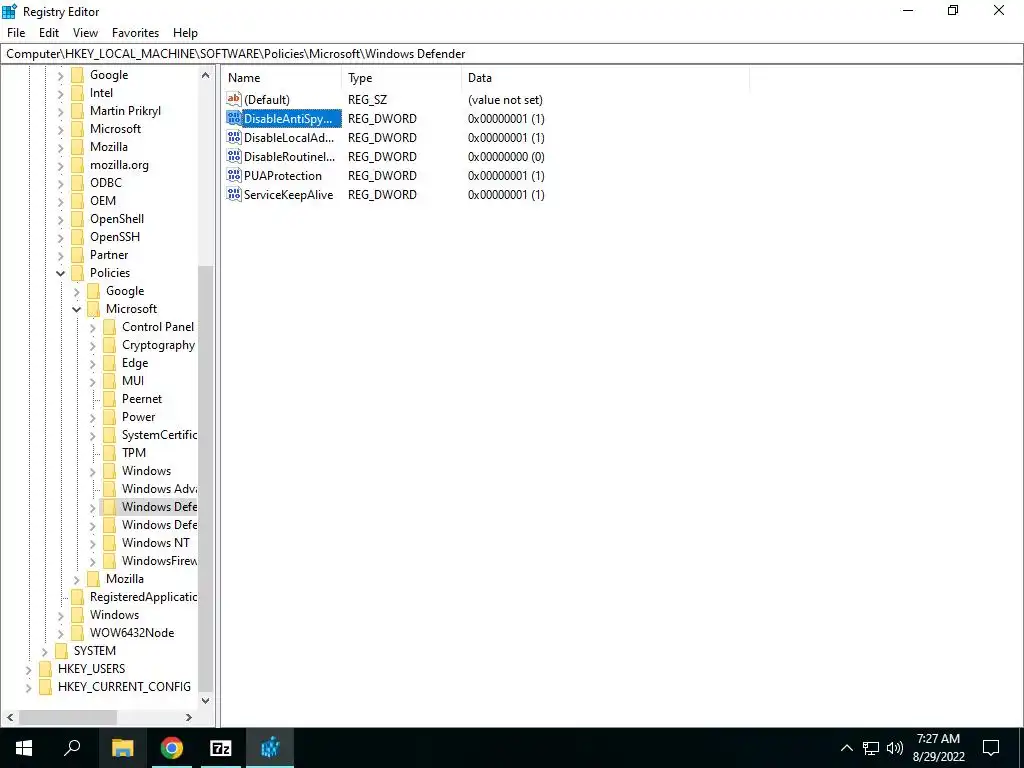
Task: Select the OpenShell key folder icon
Action: pos(78,219)
